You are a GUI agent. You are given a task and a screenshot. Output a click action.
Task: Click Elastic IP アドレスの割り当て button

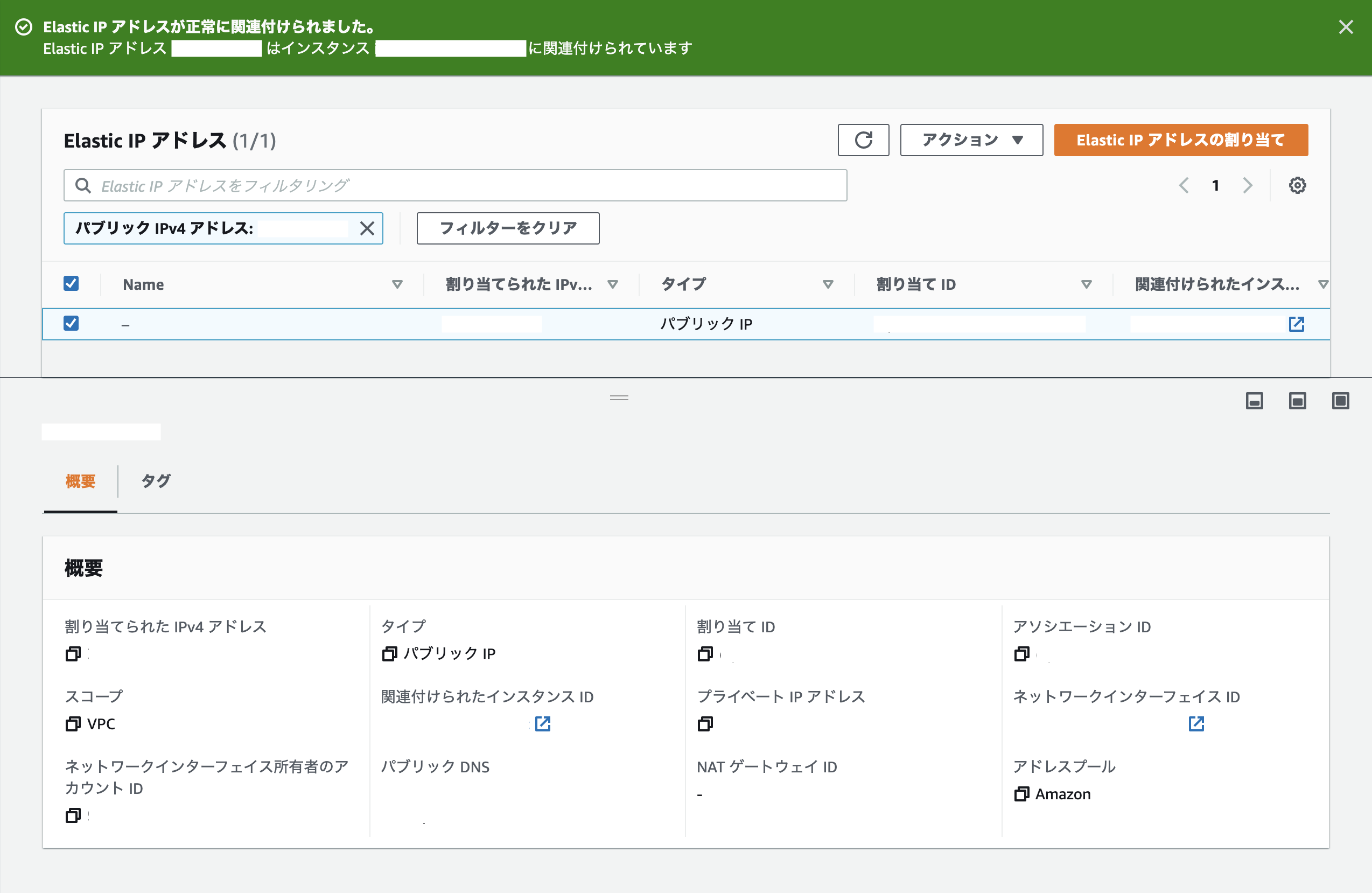pyautogui.click(x=1181, y=140)
